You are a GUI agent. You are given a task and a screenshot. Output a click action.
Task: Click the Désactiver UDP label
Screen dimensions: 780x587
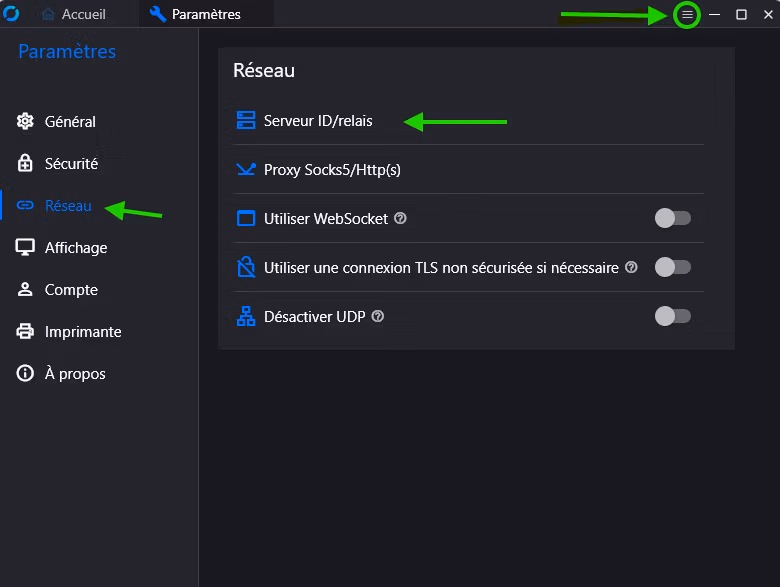(x=314, y=316)
